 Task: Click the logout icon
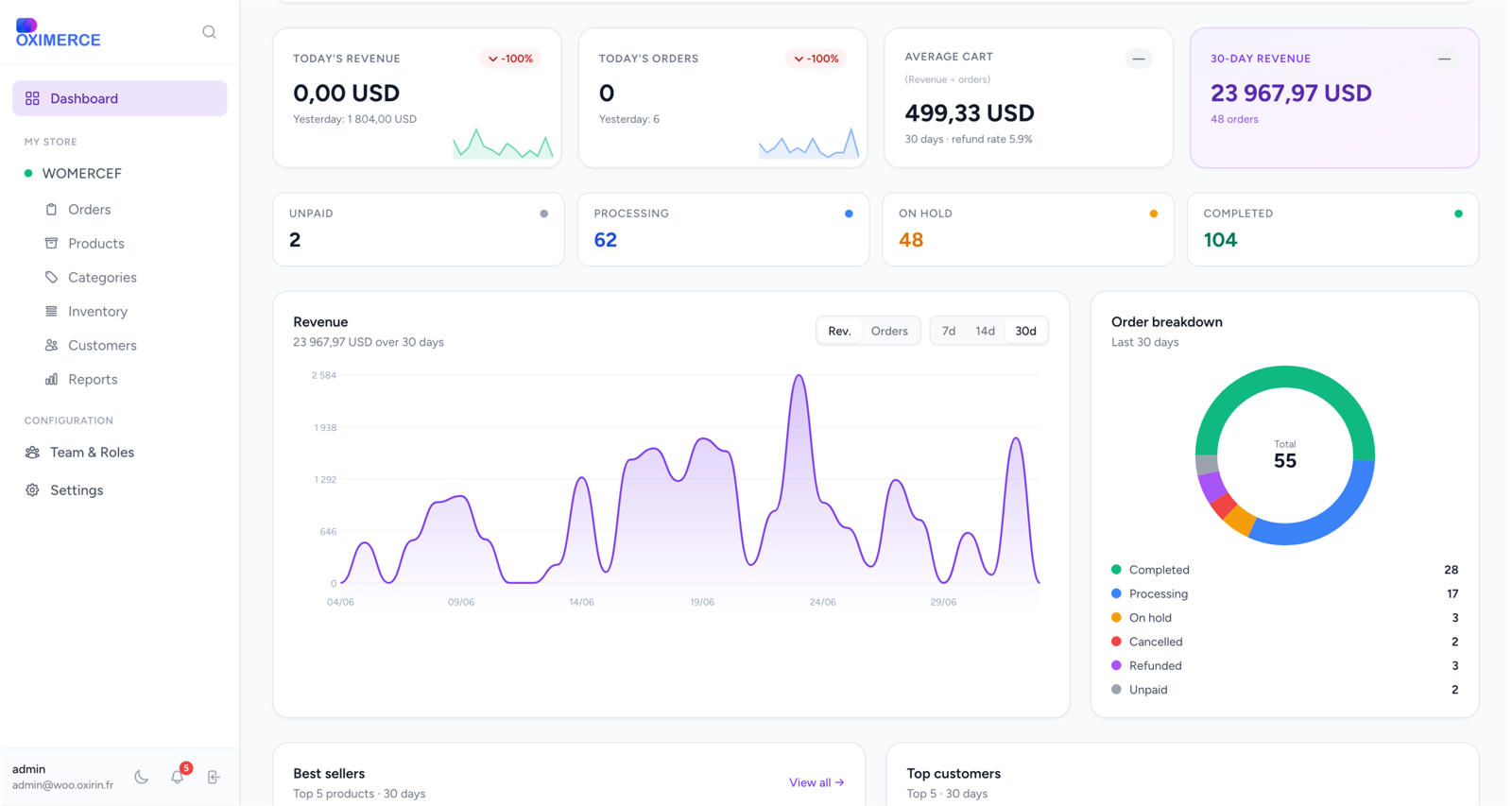tap(214, 777)
